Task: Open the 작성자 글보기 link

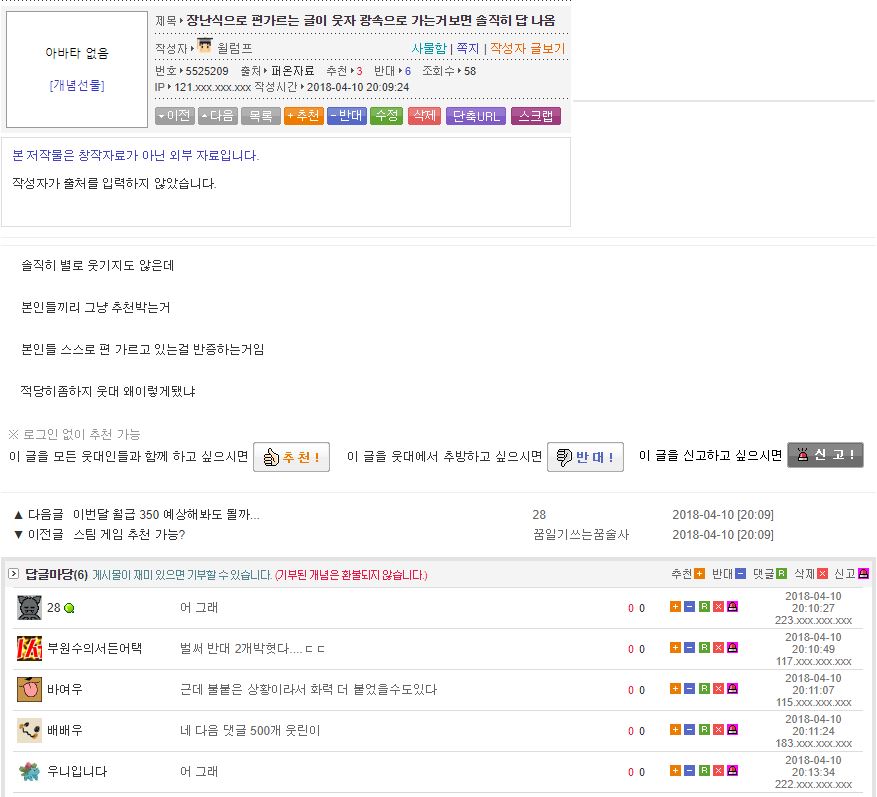Action: [527, 48]
